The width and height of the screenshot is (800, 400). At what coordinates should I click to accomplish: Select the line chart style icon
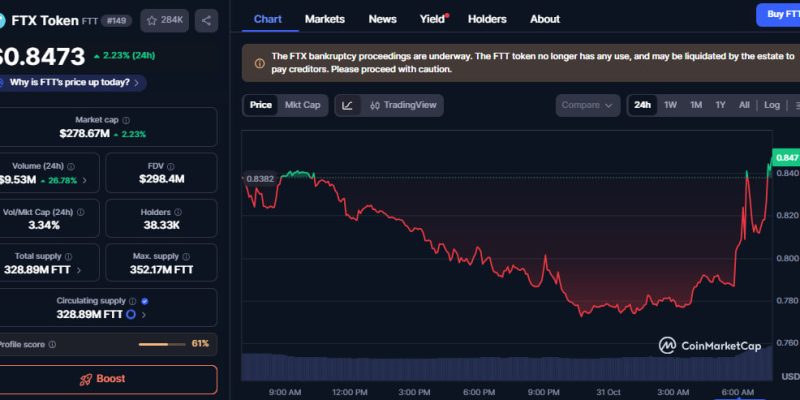(x=347, y=105)
